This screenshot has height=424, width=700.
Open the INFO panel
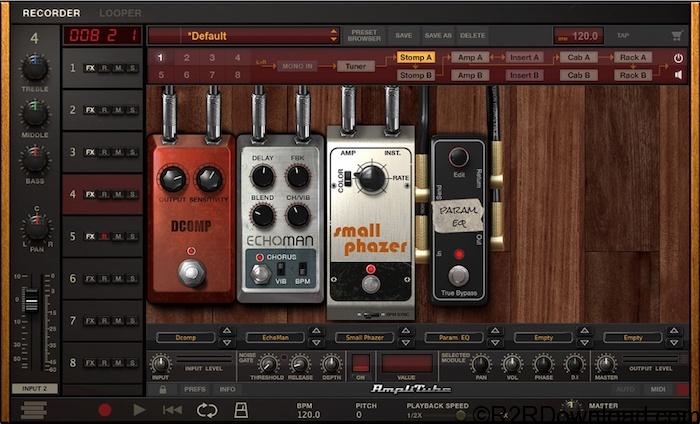click(x=227, y=389)
